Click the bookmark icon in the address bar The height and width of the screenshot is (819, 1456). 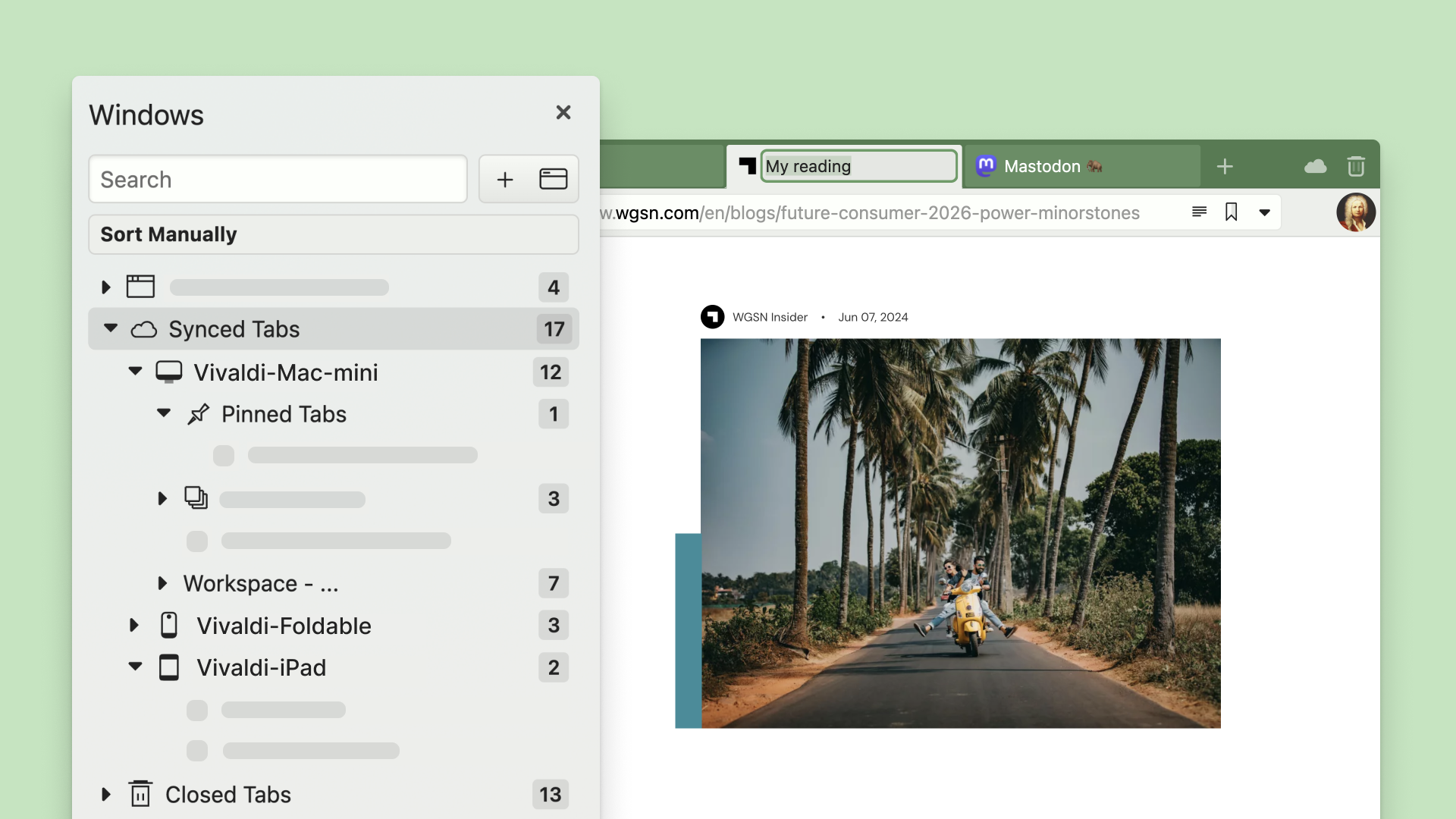click(x=1231, y=211)
